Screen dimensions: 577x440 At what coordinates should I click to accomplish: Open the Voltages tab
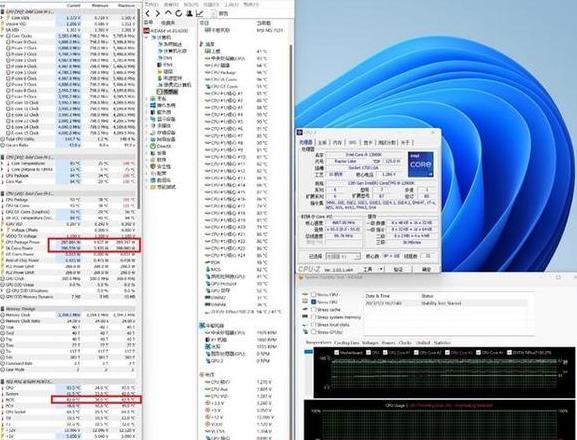pyautogui.click(x=370, y=343)
